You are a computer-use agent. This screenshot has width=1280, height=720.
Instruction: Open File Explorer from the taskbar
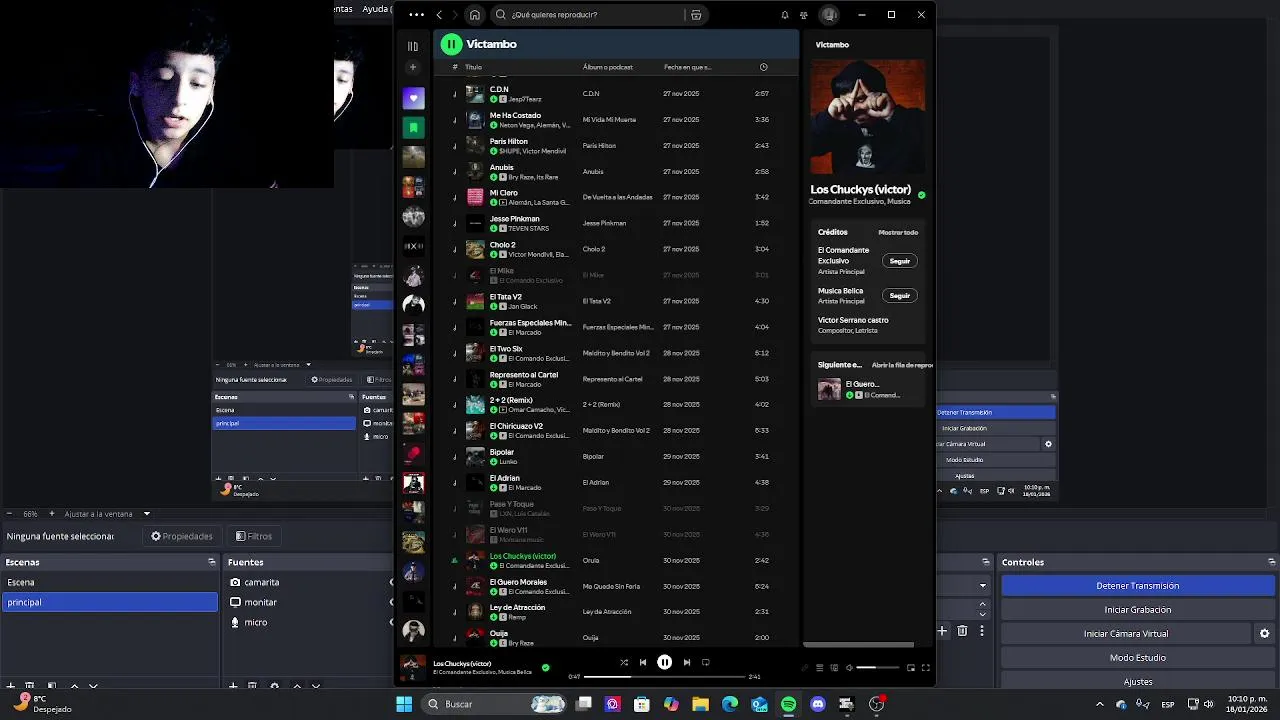click(701, 704)
